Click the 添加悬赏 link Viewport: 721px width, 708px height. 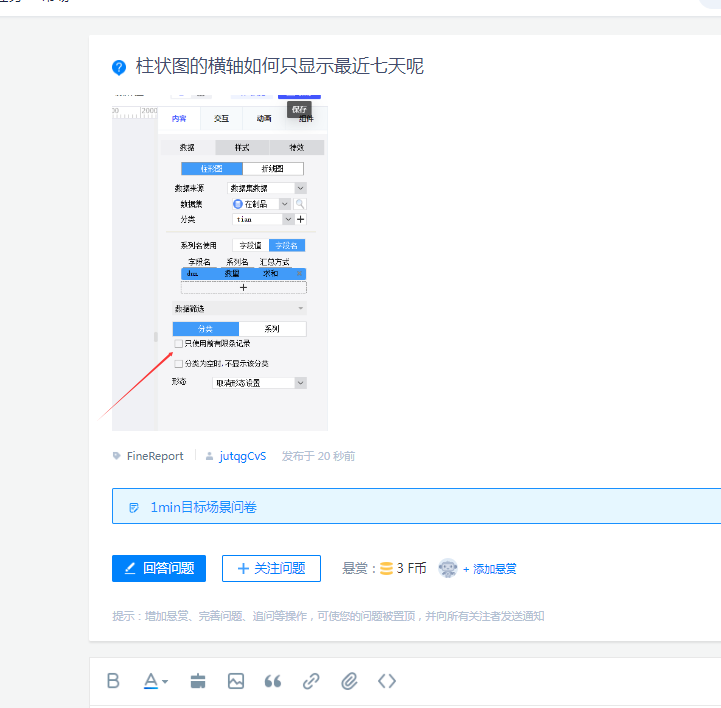490,569
